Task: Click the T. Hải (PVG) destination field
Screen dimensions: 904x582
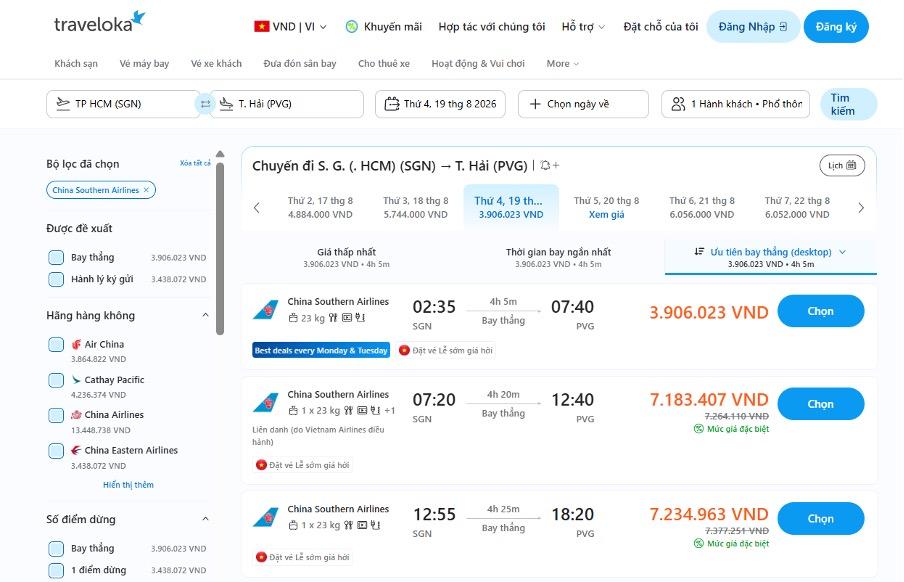Action: coord(287,104)
